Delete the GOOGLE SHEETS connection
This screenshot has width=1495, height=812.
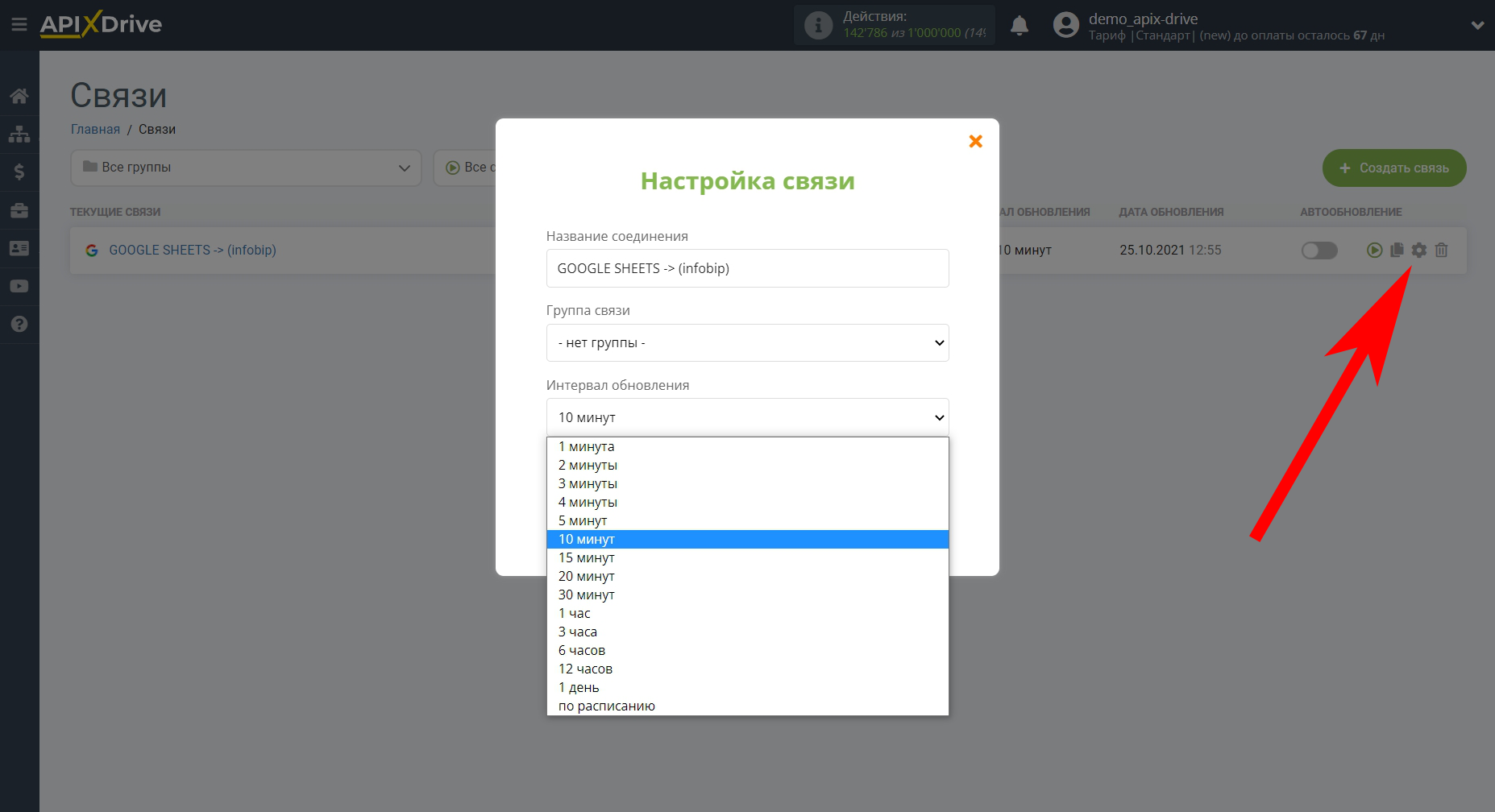1442,251
